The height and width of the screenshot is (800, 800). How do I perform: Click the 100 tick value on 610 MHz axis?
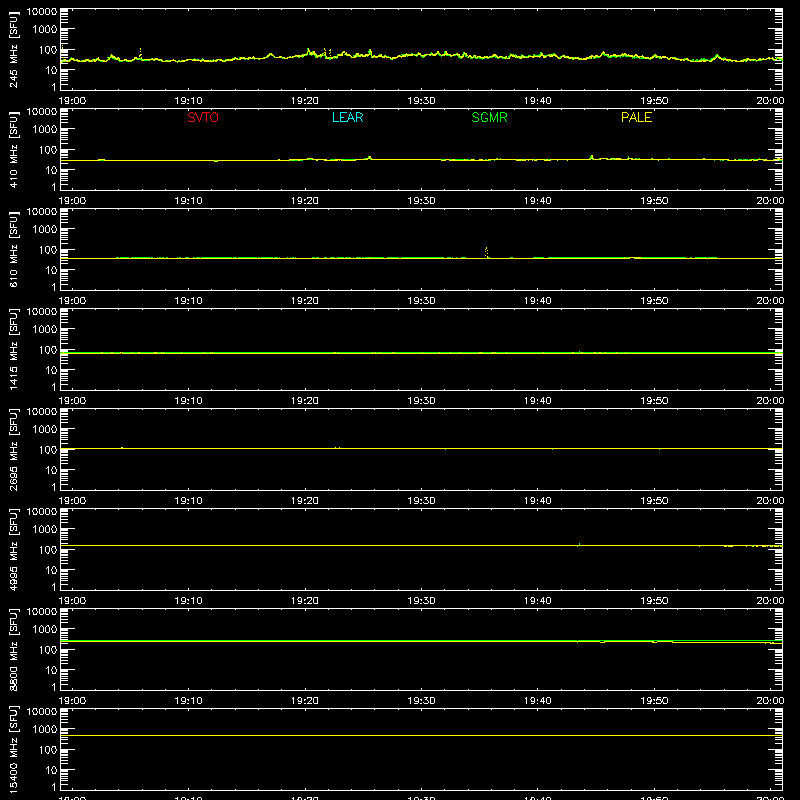48,250
